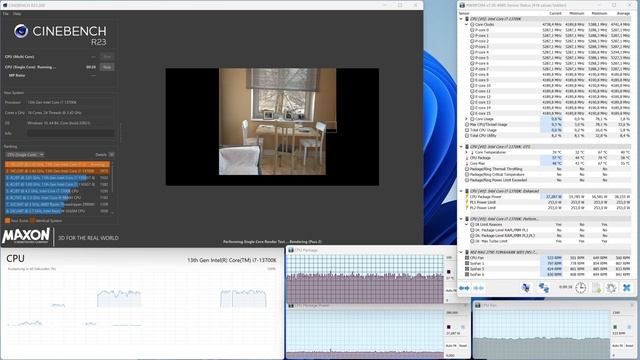This screenshot has height=360, width=640.
Task: Click HWiNFO Minimum column header
Action: coord(576,13)
